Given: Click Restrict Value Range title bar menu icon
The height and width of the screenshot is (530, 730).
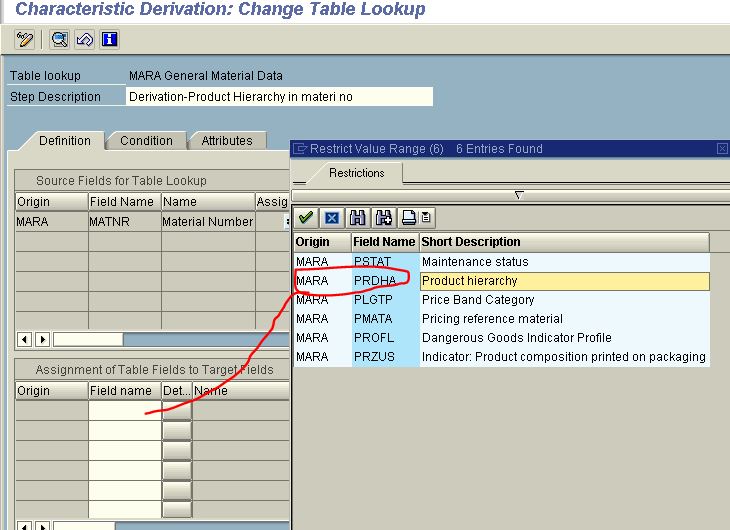Looking at the screenshot, I should point(300,149).
